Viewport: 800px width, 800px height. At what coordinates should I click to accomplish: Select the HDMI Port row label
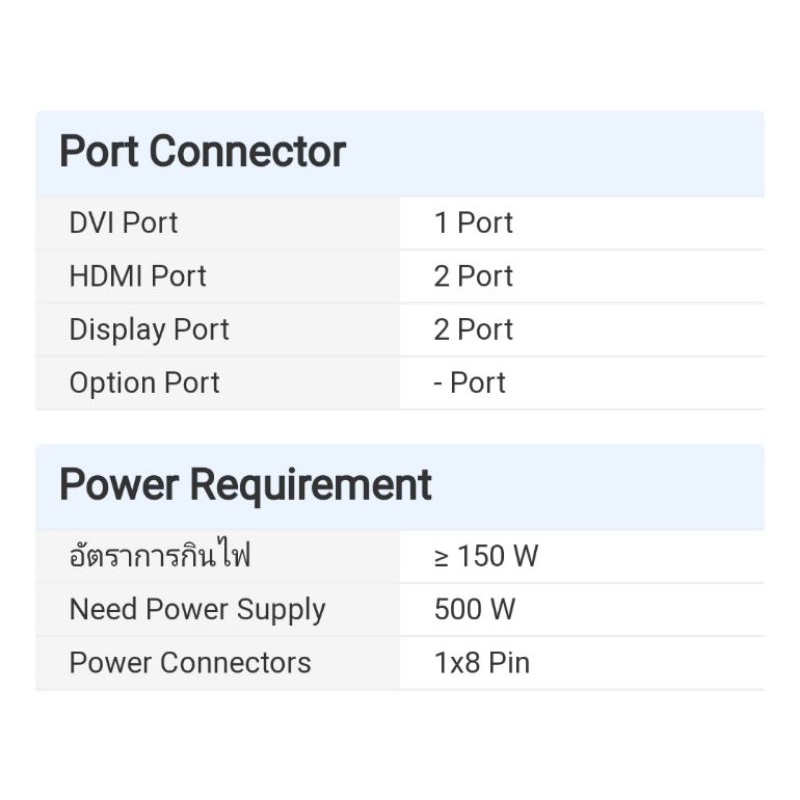point(137,276)
